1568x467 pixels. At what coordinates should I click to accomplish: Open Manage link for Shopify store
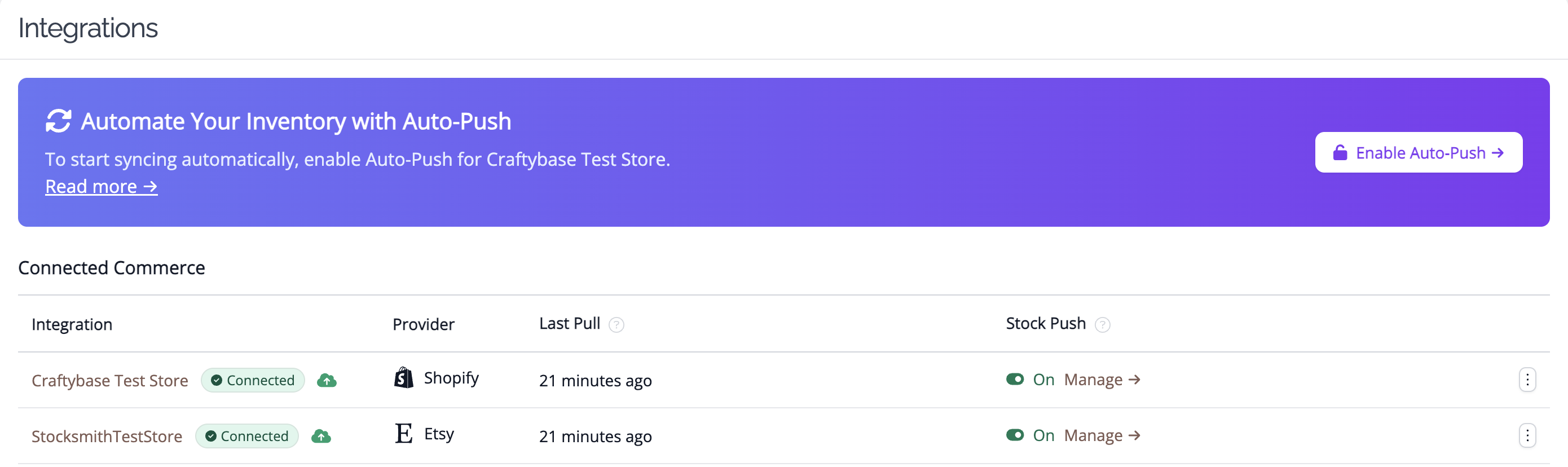click(x=1102, y=380)
